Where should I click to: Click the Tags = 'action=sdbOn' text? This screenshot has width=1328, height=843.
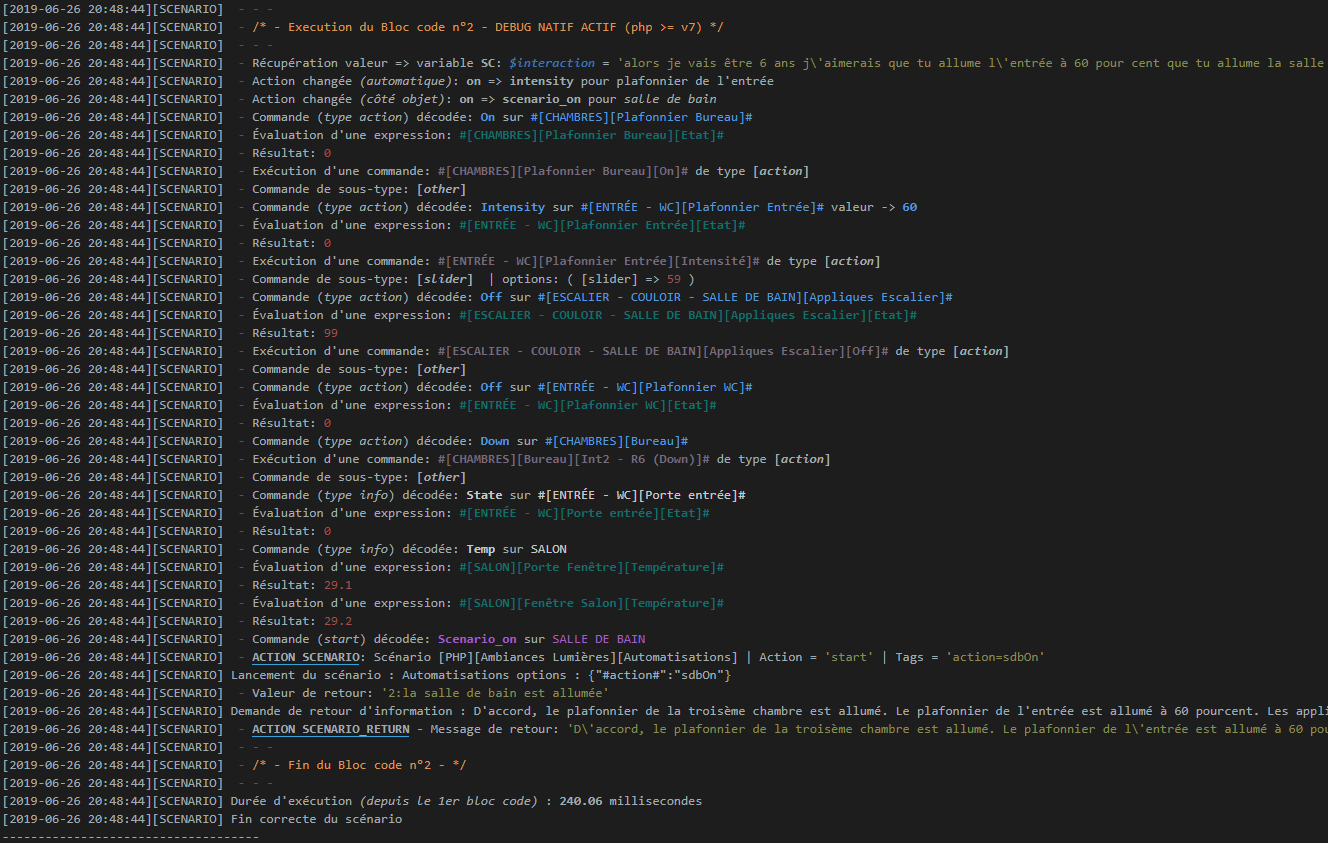click(x=970, y=657)
